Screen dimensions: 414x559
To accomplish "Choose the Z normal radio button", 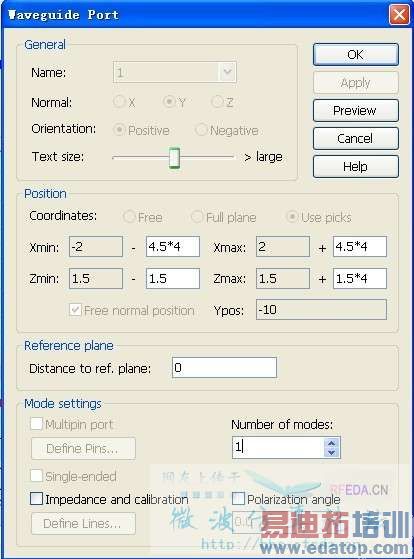I will coord(217,102).
